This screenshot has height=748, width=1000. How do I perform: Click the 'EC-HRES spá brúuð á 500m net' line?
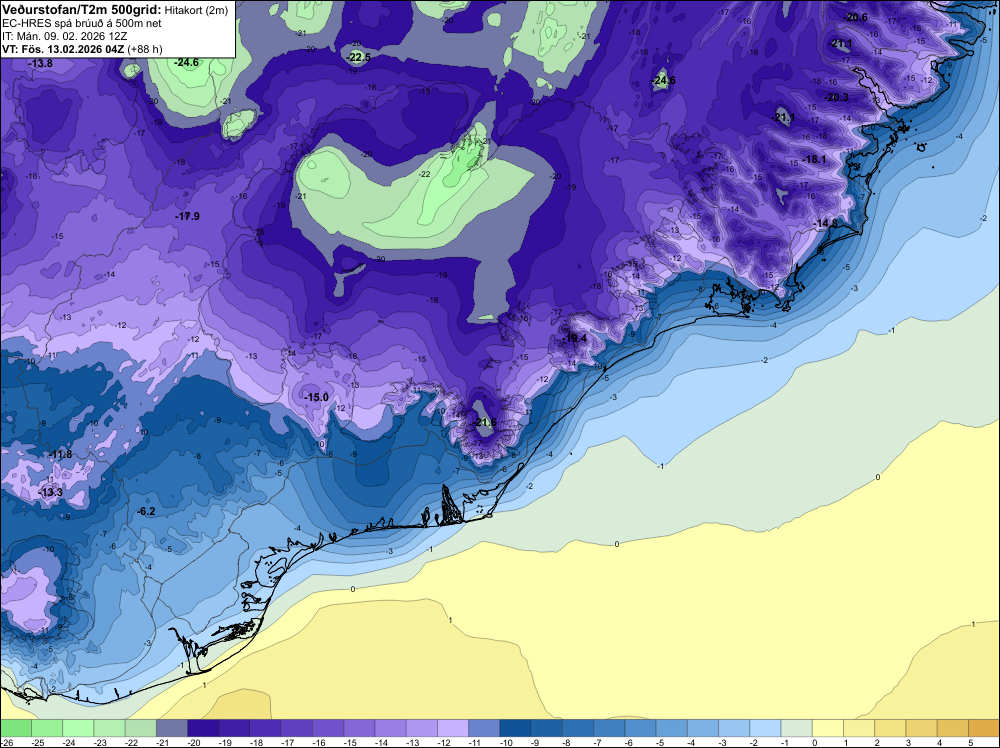click(x=82, y=23)
